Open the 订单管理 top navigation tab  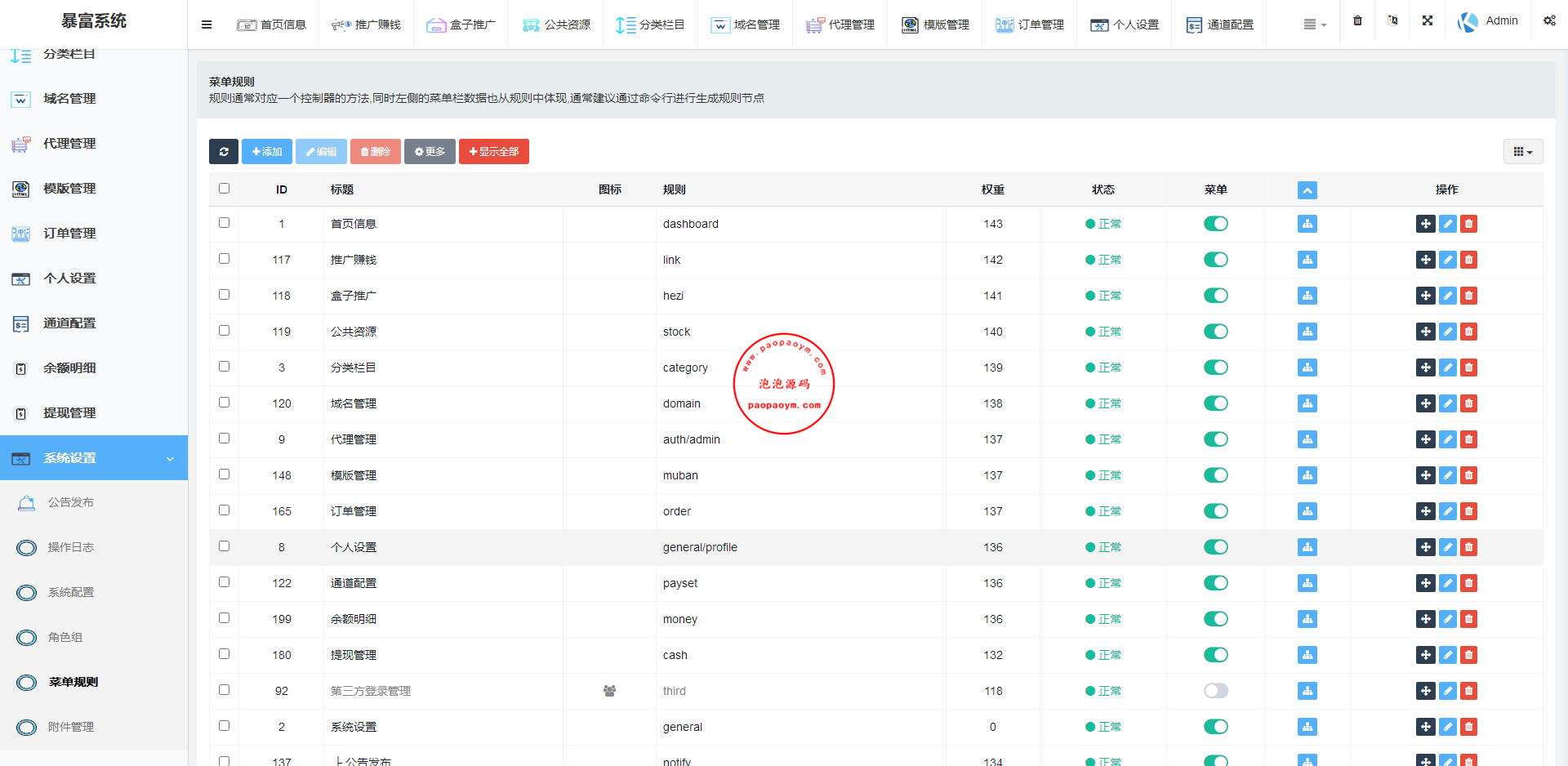click(x=1029, y=24)
